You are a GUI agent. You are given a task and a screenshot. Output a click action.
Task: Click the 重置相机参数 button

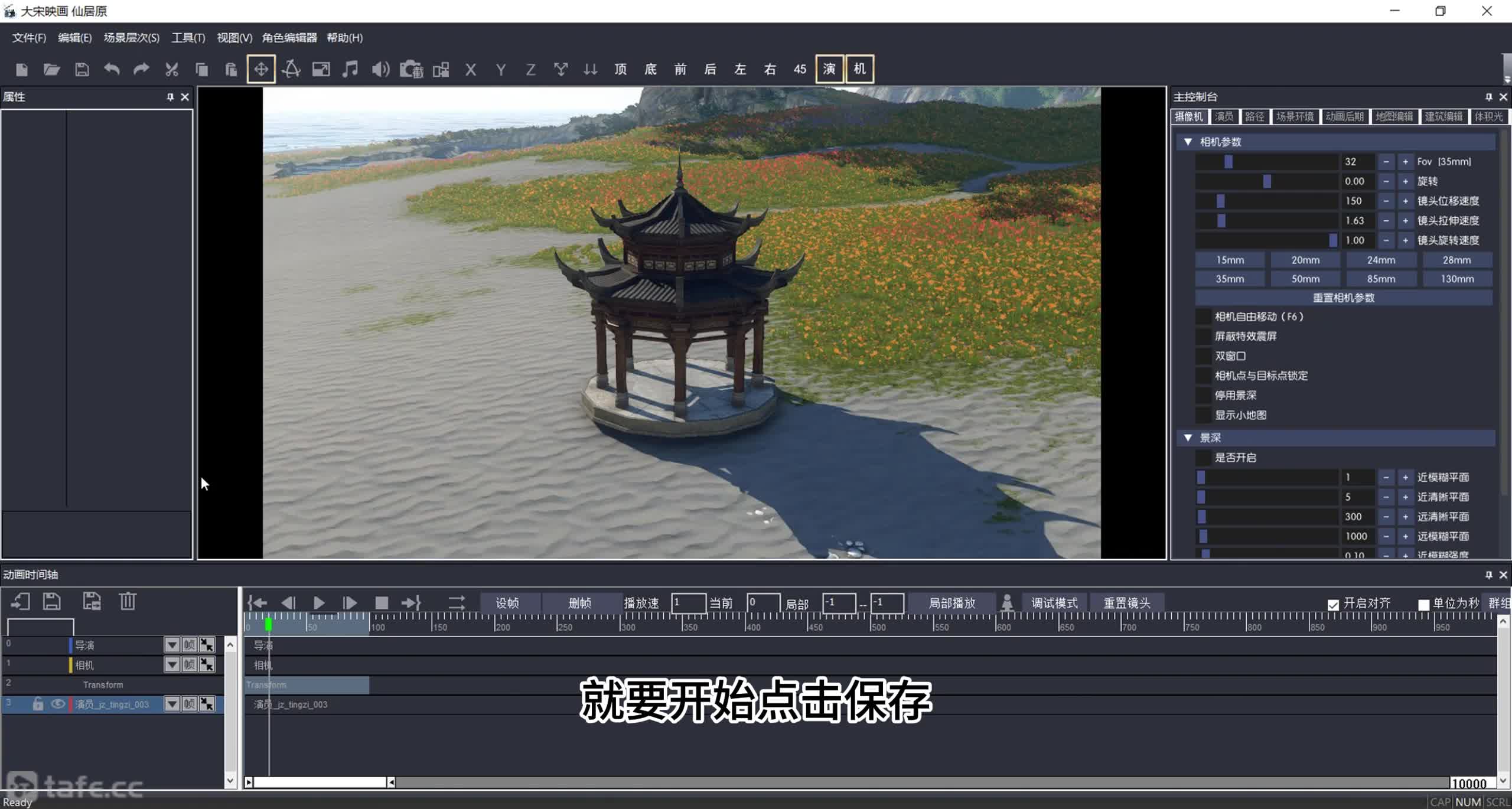click(x=1344, y=298)
